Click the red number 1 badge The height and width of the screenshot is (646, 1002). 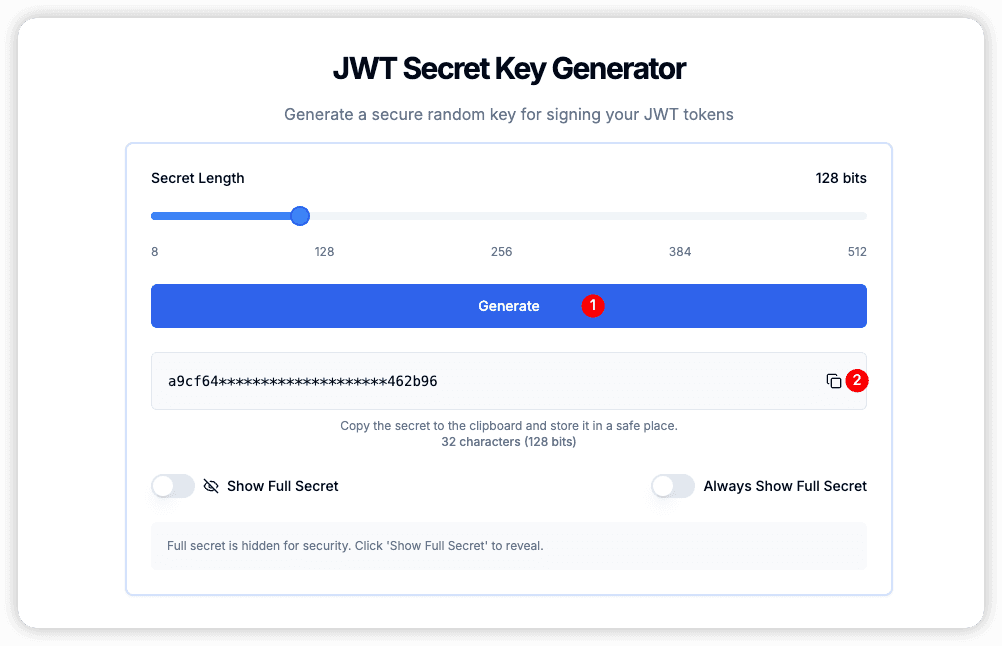(x=593, y=306)
